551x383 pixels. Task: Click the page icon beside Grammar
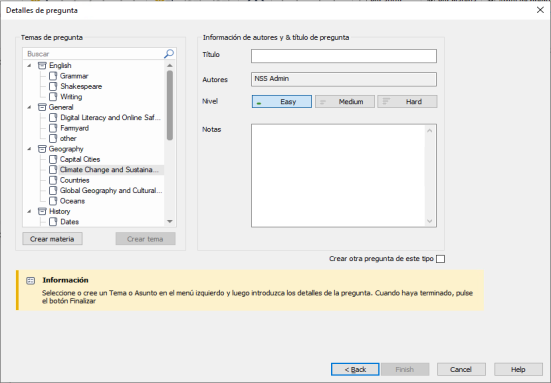point(53,76)
